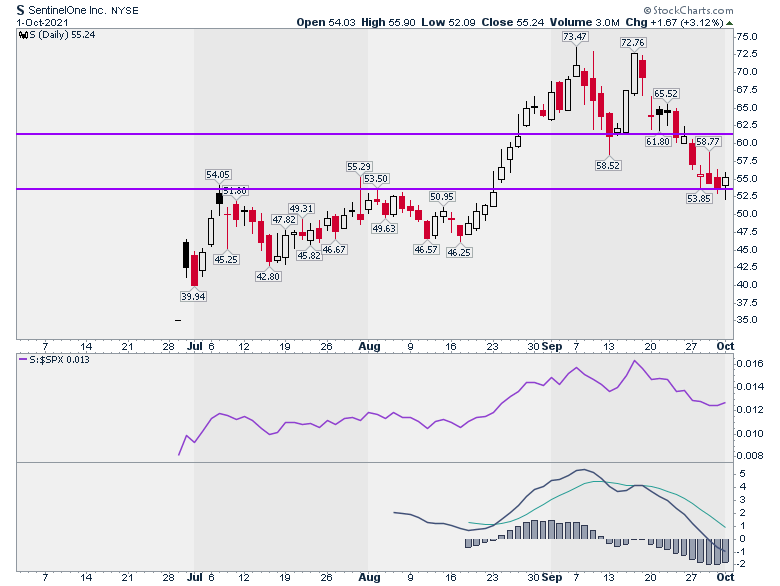
Task: Click the 75.0 price axis label
Action: coord(747,37)
